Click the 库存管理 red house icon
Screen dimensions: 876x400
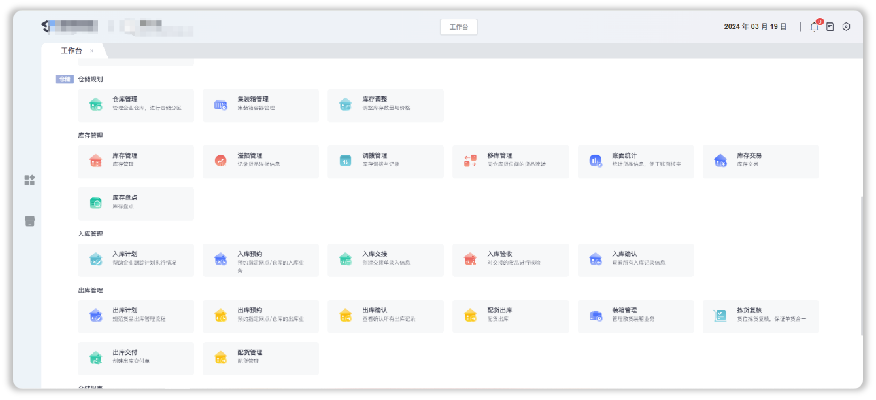tap(95, 160)
